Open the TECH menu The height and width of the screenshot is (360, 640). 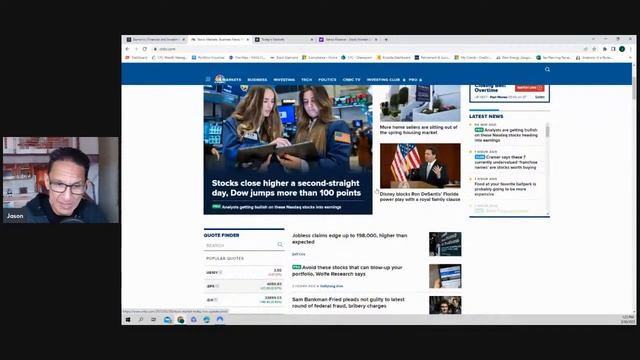307,80
